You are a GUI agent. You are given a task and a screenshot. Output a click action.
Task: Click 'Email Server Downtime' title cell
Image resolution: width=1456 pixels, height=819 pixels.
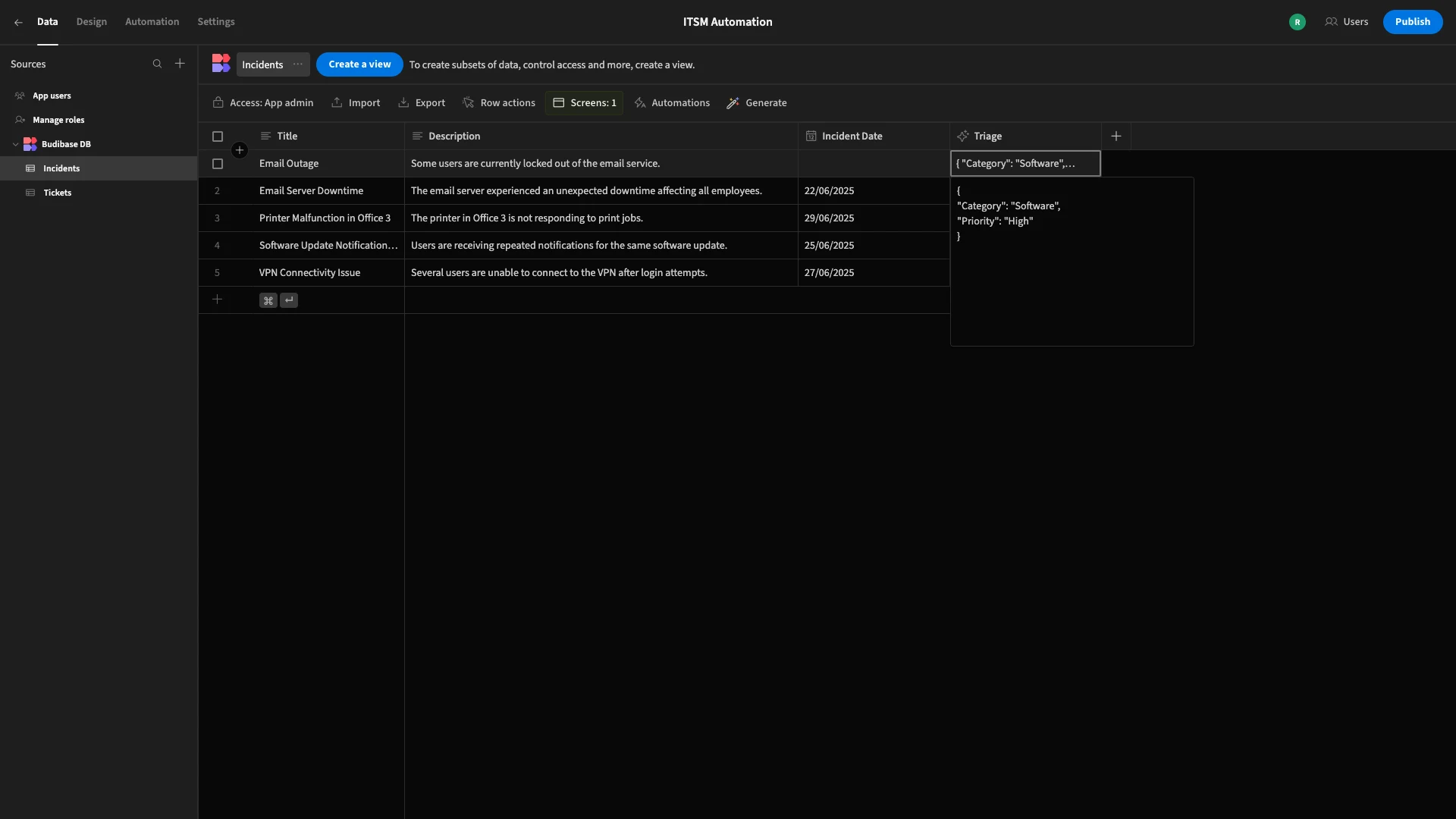(328, 191)
